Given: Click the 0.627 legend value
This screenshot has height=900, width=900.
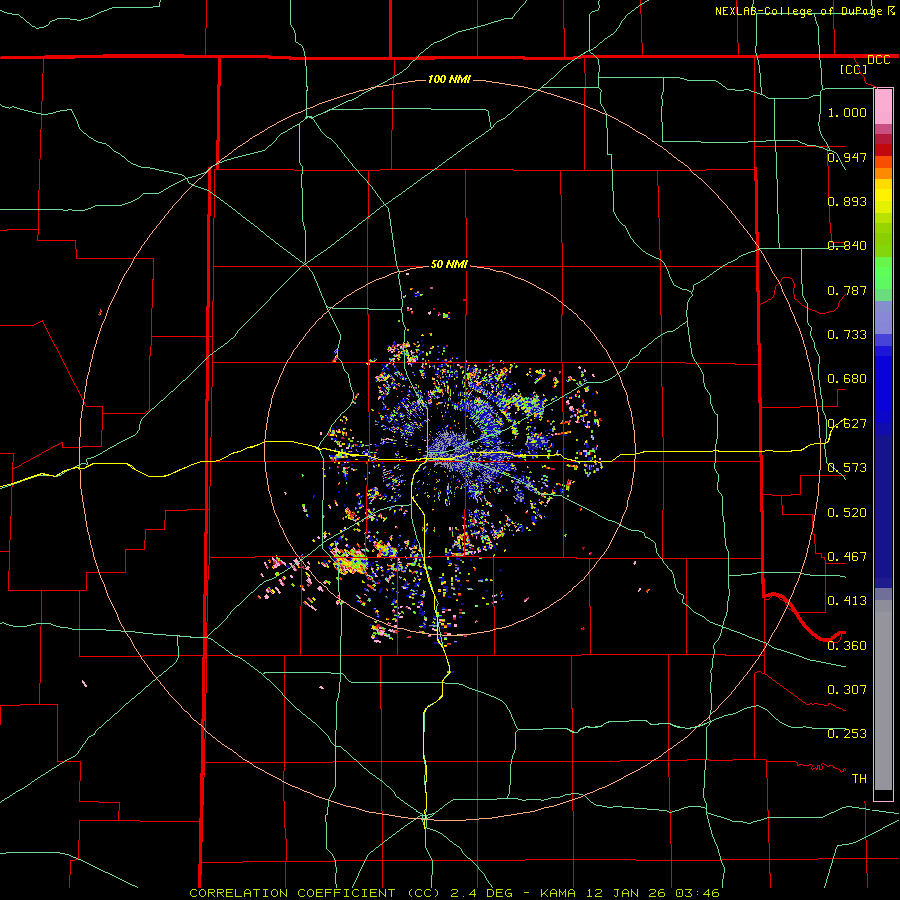Looking at the screenshot, I should point(847,424).
